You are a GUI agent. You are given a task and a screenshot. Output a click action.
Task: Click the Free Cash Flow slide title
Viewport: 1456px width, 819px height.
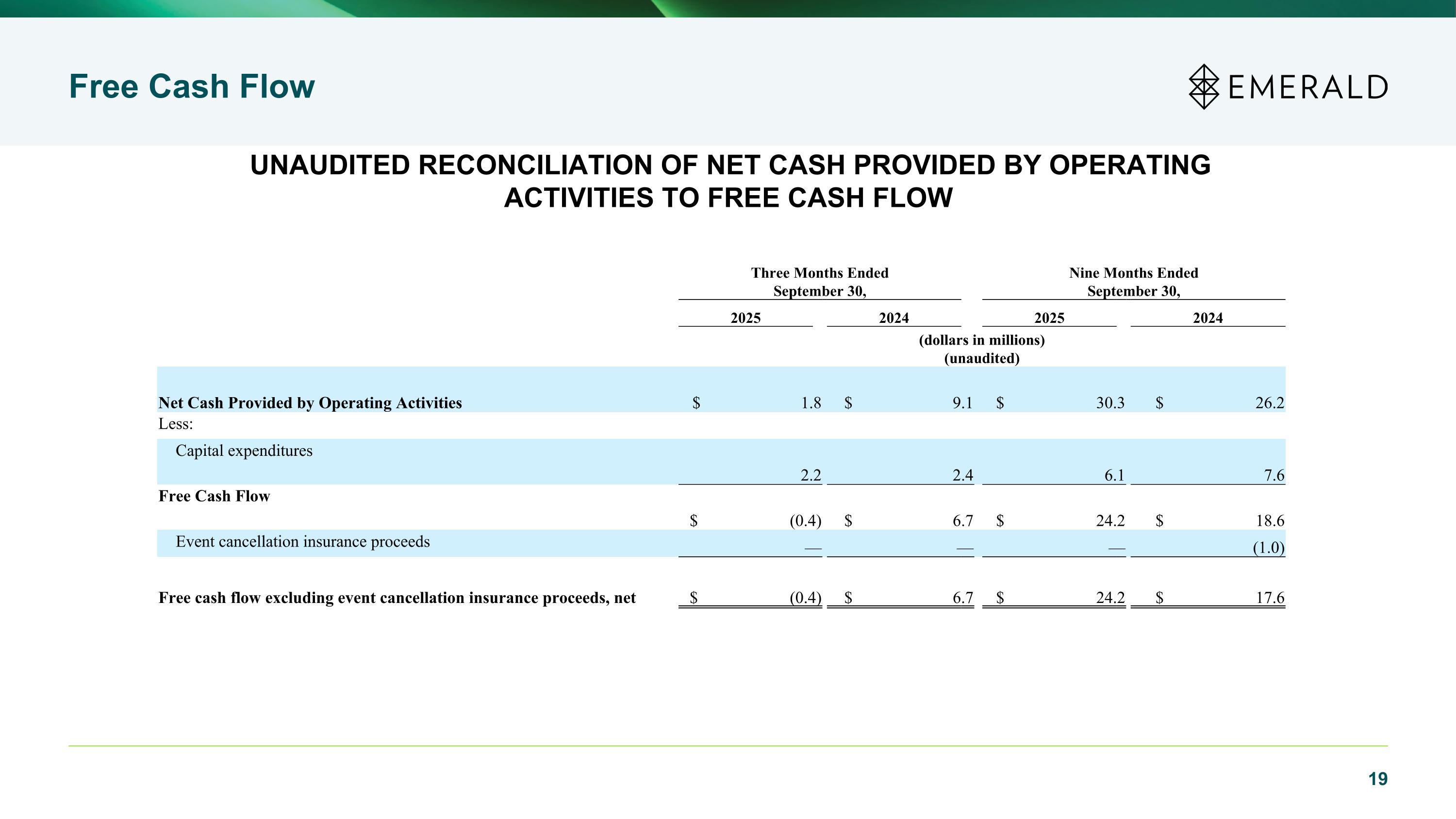tap(192, 86)
